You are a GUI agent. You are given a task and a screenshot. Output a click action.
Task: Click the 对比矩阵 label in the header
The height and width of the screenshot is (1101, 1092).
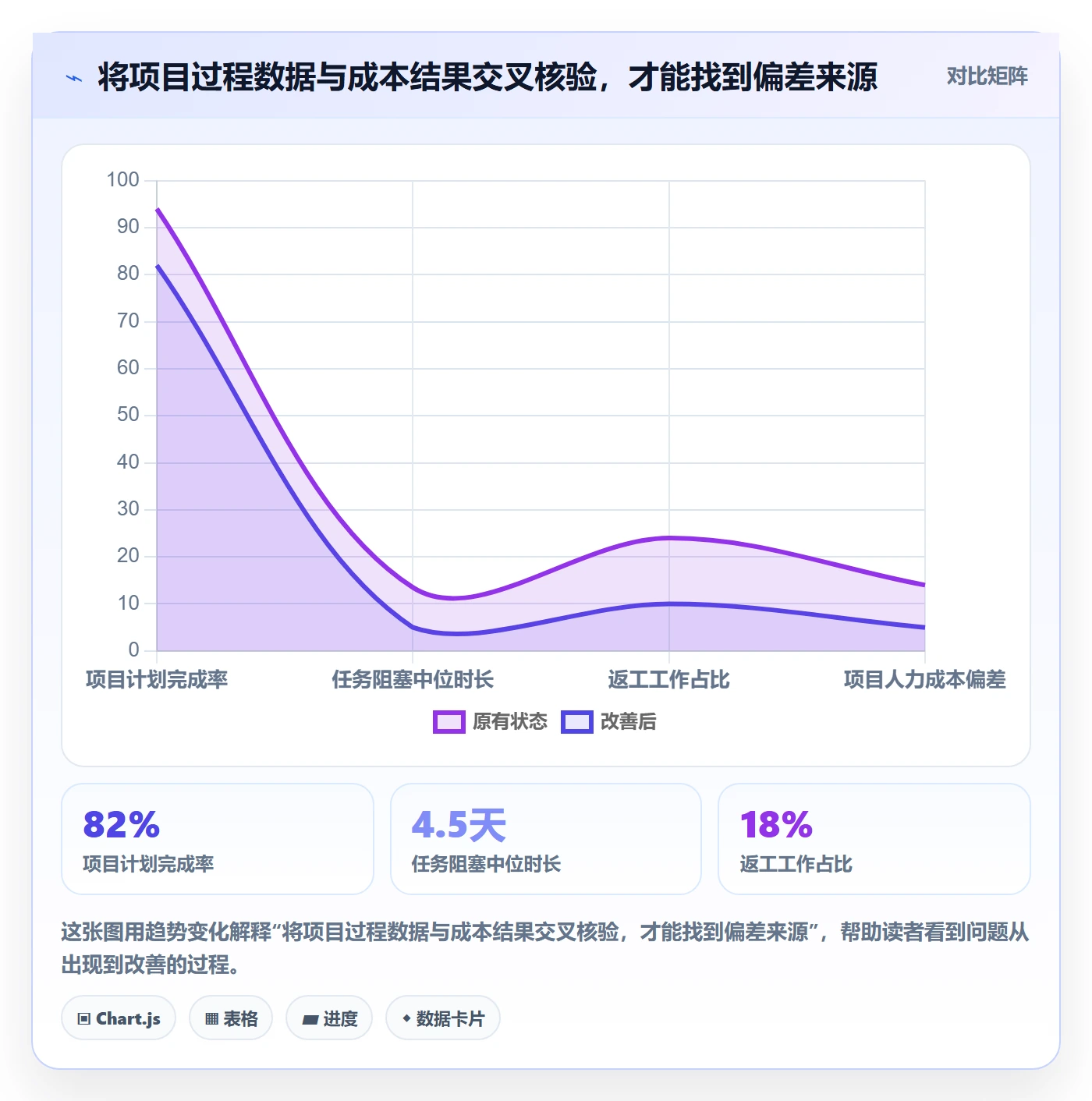click(x=987, y=76)
